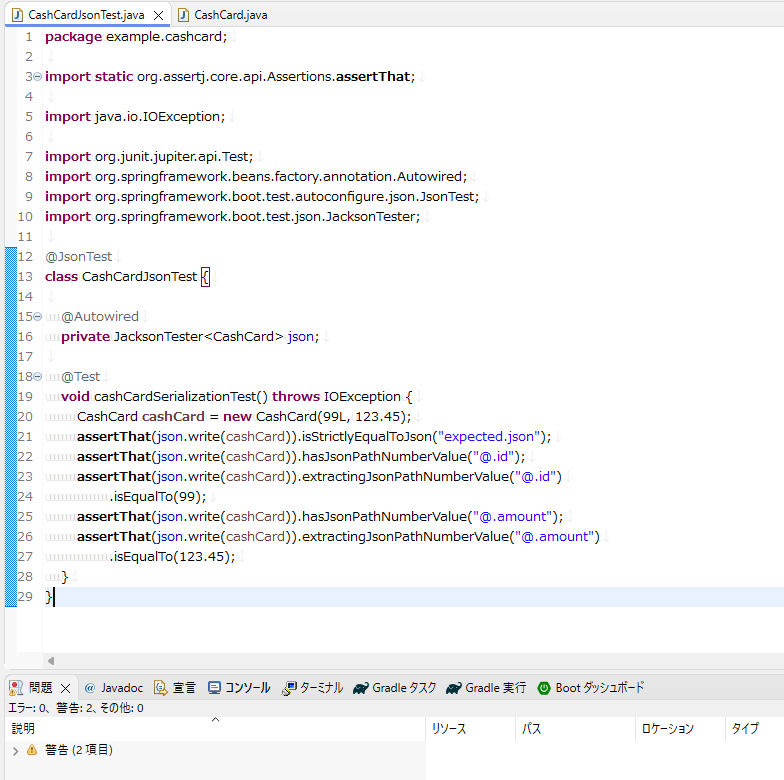Click the Javadoc @ icon
This screenshot has height=780, width=784.
click(90, 688)
